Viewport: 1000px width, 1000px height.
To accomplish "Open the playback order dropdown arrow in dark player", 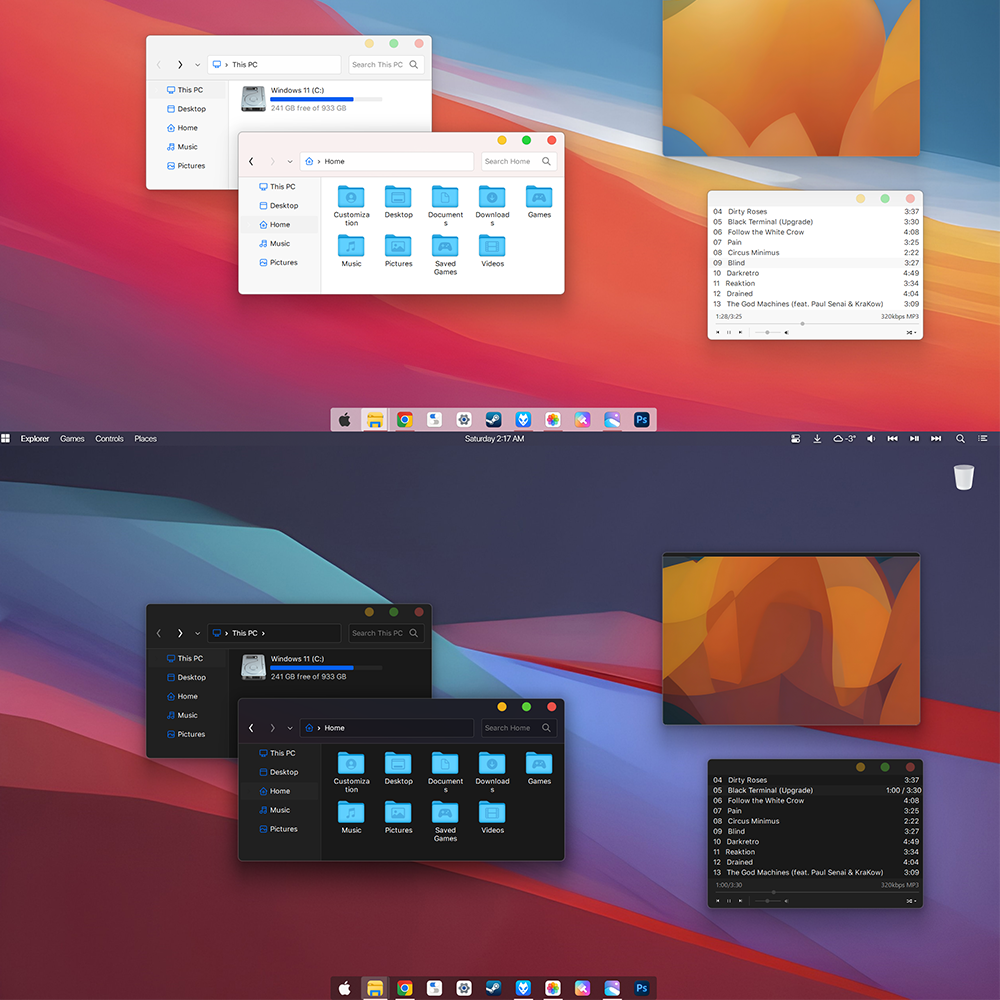I will pos(916,901).
